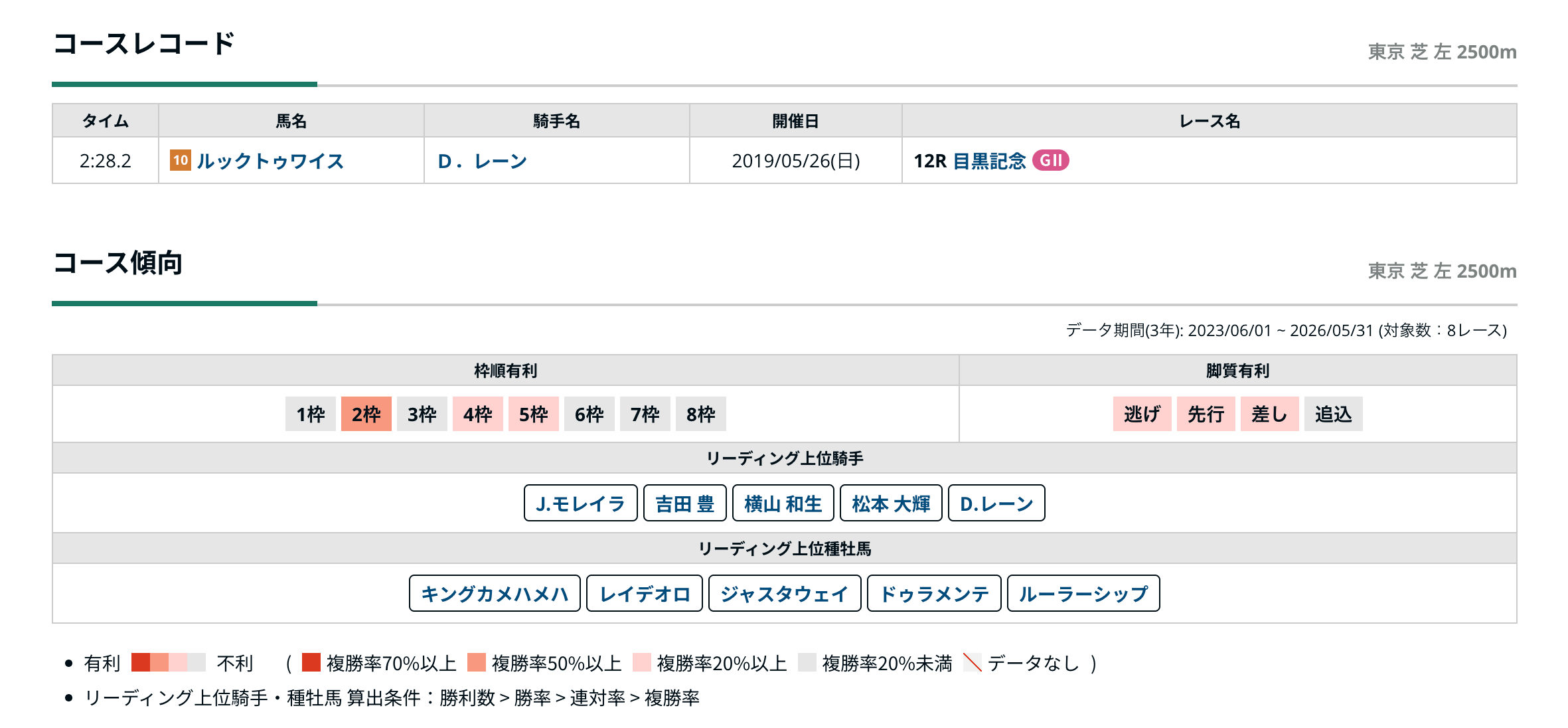
Task: Click the GII grade badge
Action: tap(1050, 160)
